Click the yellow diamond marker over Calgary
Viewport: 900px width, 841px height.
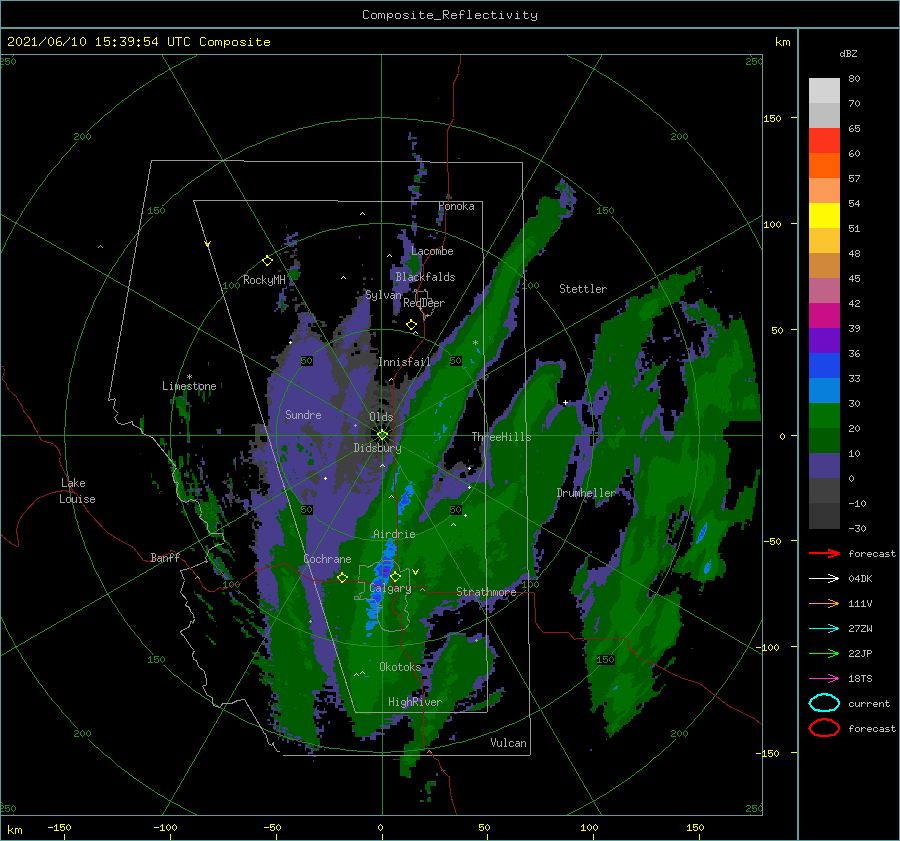(395, 576)
